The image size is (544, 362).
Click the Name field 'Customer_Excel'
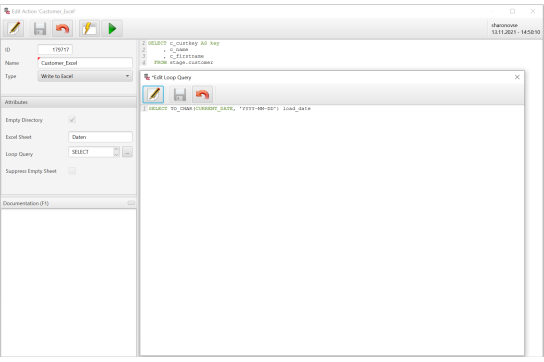pos(85,63)
